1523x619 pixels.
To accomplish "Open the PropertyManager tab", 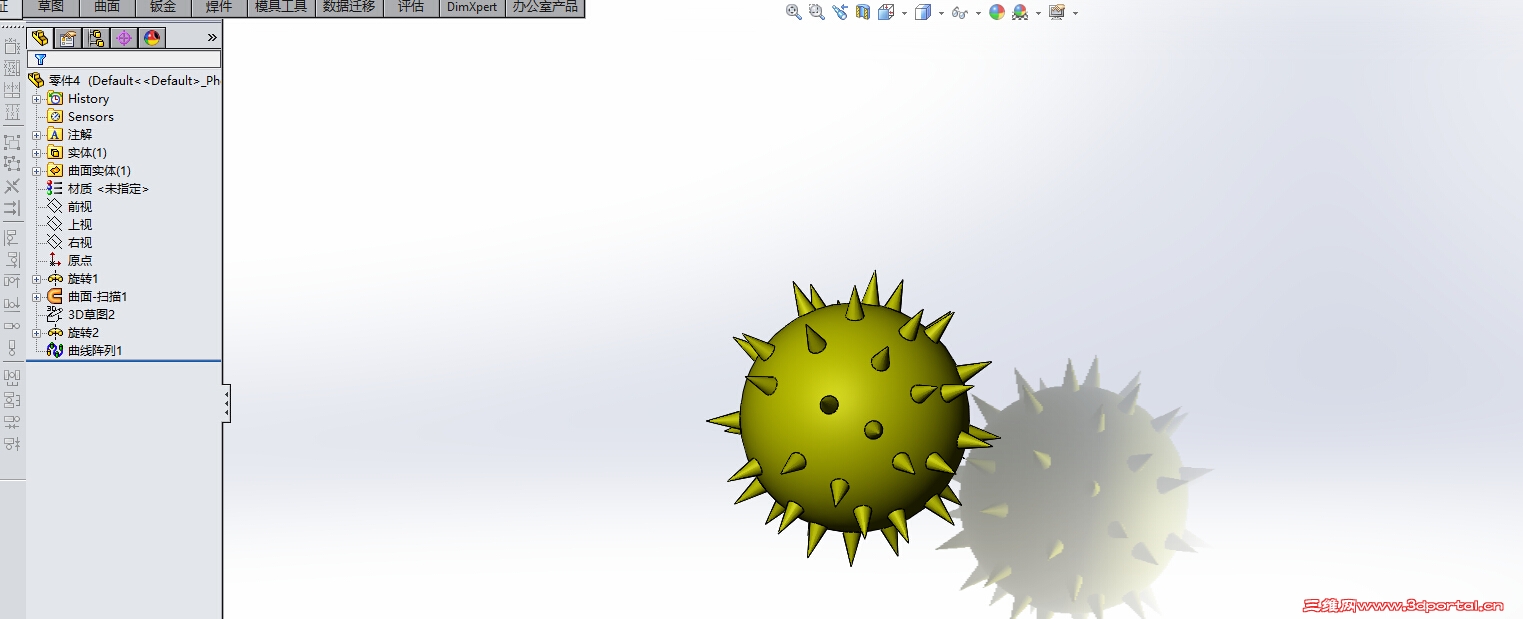I will pos(67,38).
